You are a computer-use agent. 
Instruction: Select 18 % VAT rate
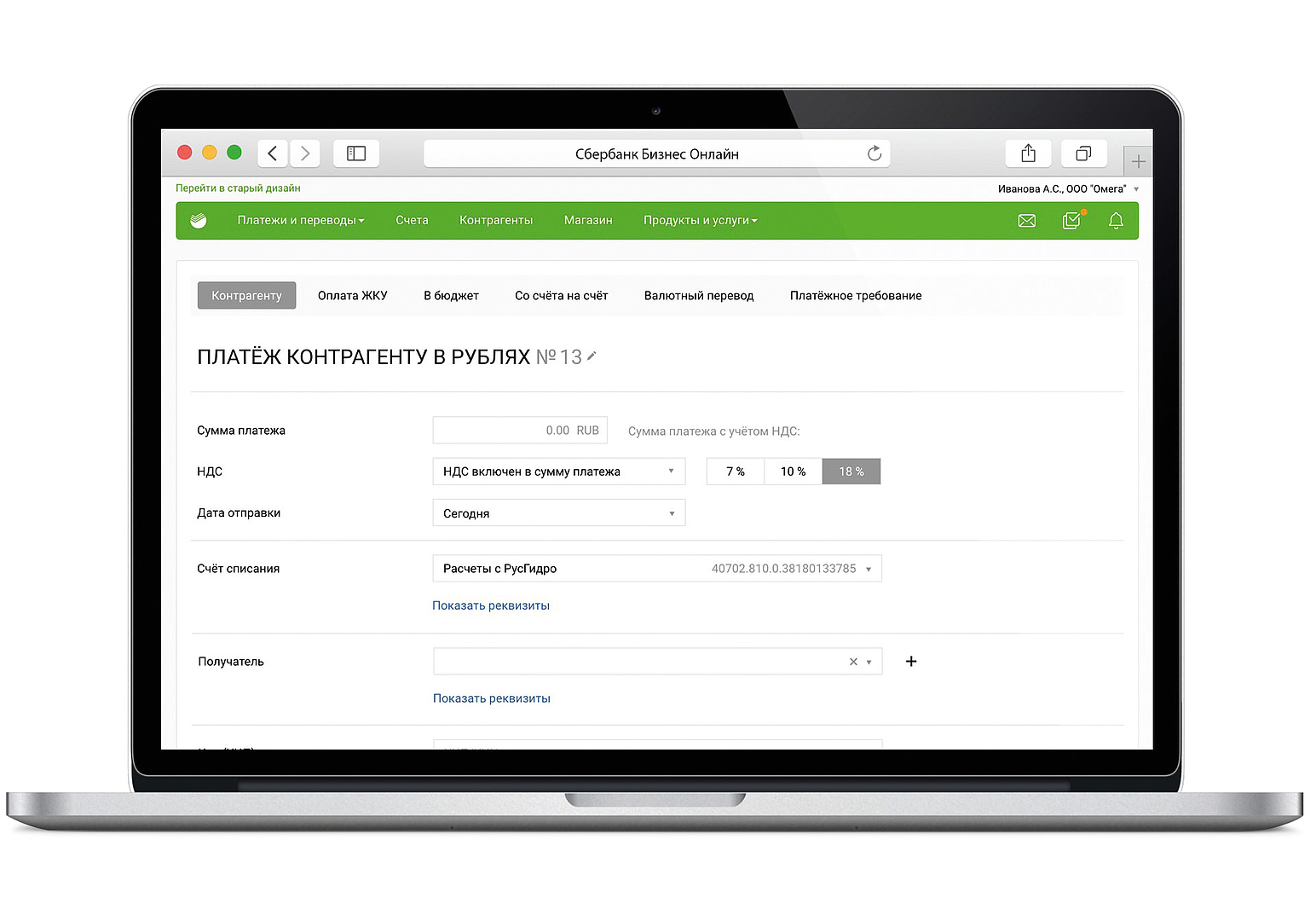click(851, 472)
